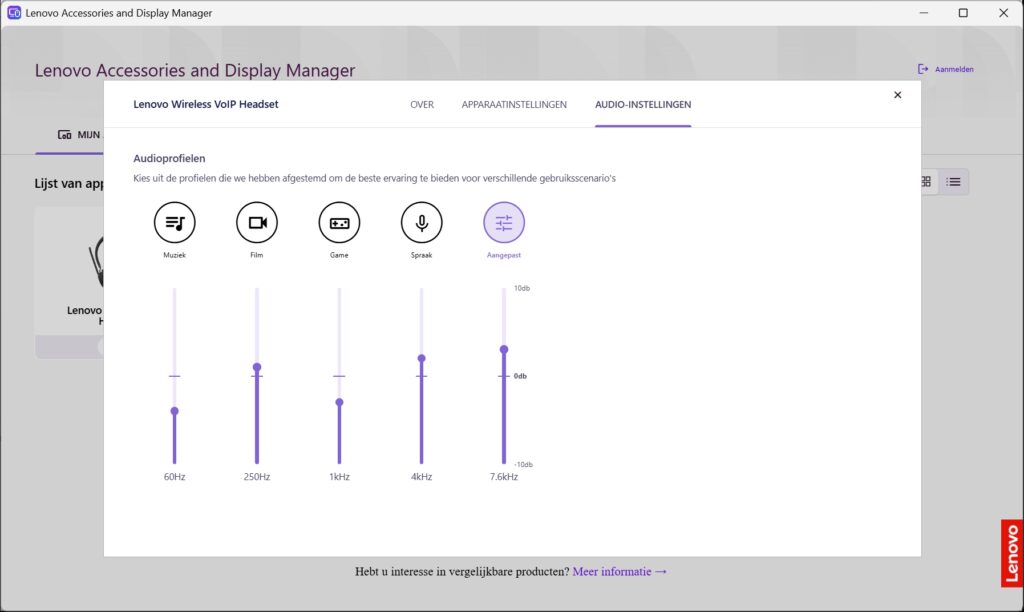The width and height of the screenshot is (1024, 612).
Task: Click the Game profile label
Action: click(x=339, y=255)
